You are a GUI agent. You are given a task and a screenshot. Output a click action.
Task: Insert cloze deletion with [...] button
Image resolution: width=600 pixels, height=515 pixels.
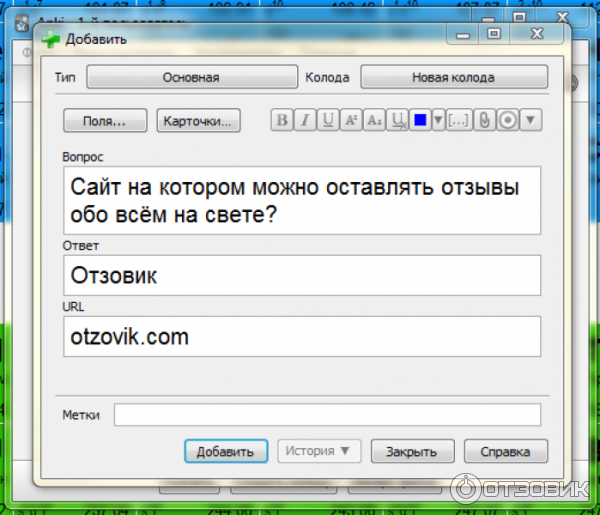[459, 120]
